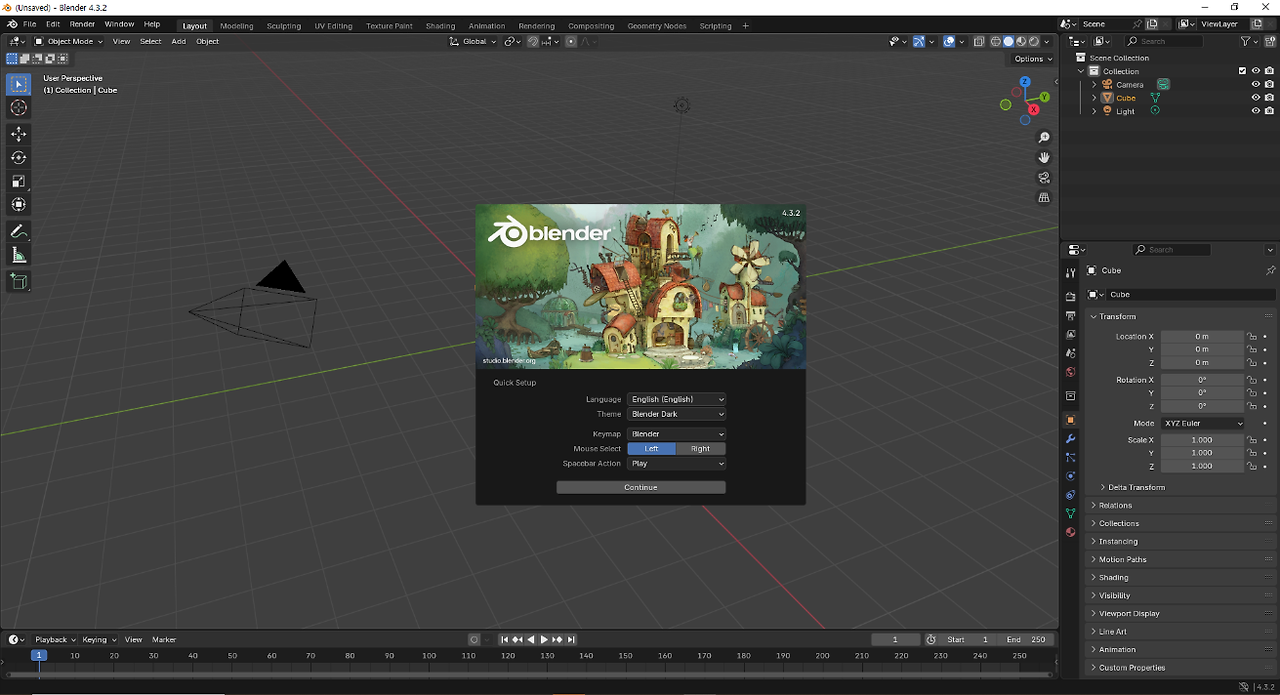Select the Scale tool

18,181
